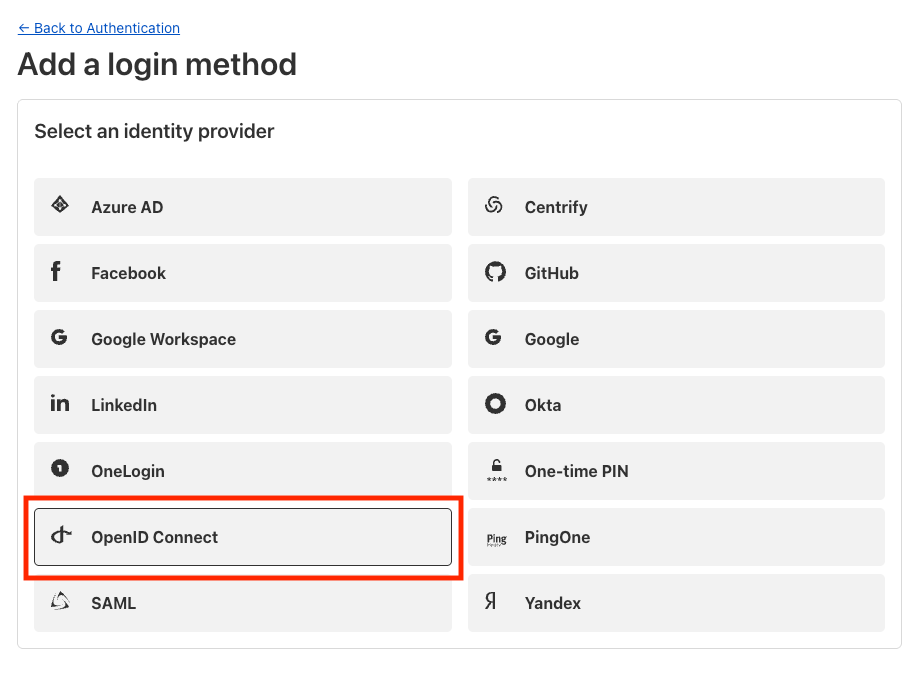Choose the Okta provider label

543,405
